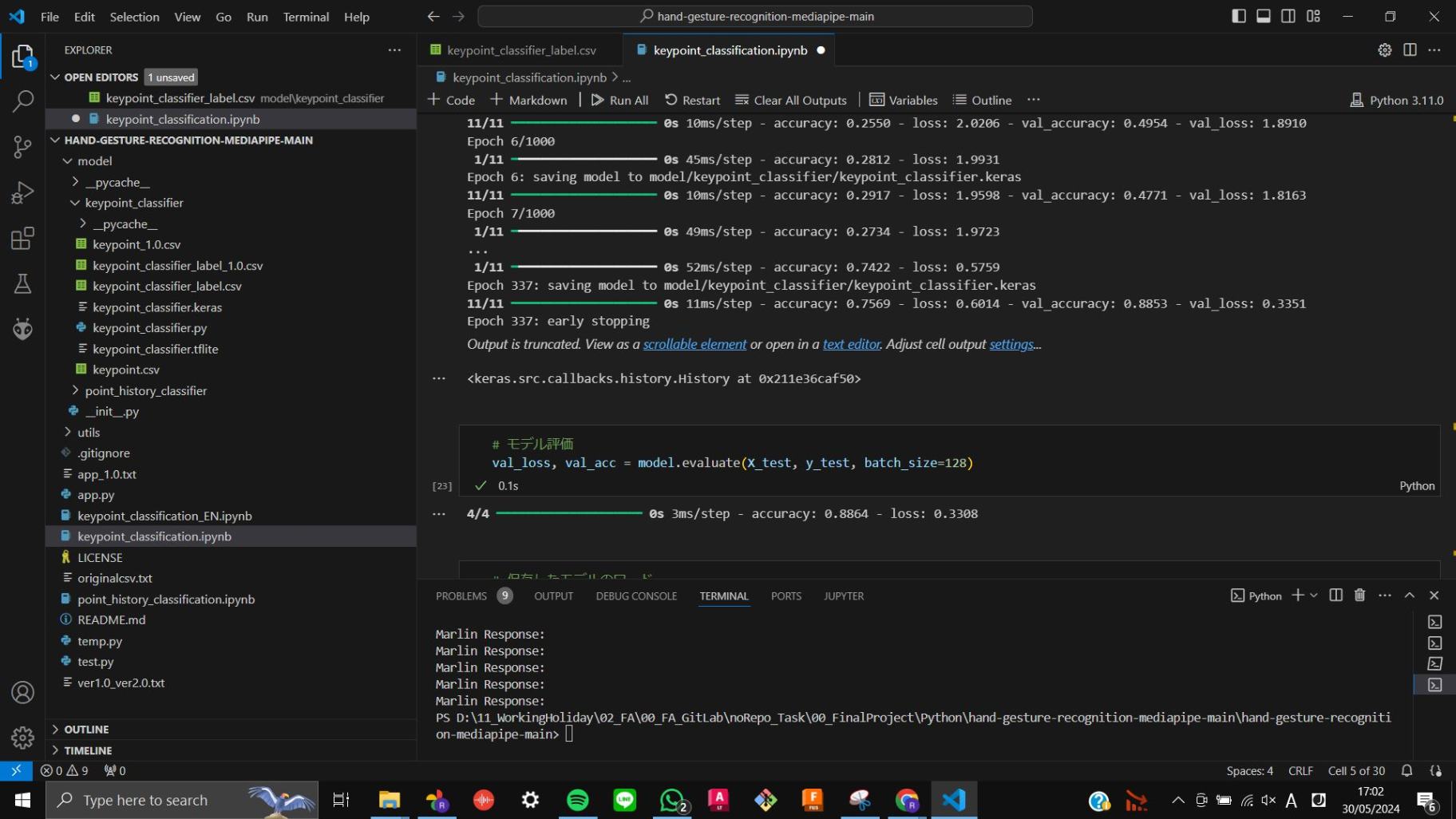Screen dimensions: 1456x819
Task: Switch to keypoint_classifier_label.csv tab
Action: pos(521,49)
